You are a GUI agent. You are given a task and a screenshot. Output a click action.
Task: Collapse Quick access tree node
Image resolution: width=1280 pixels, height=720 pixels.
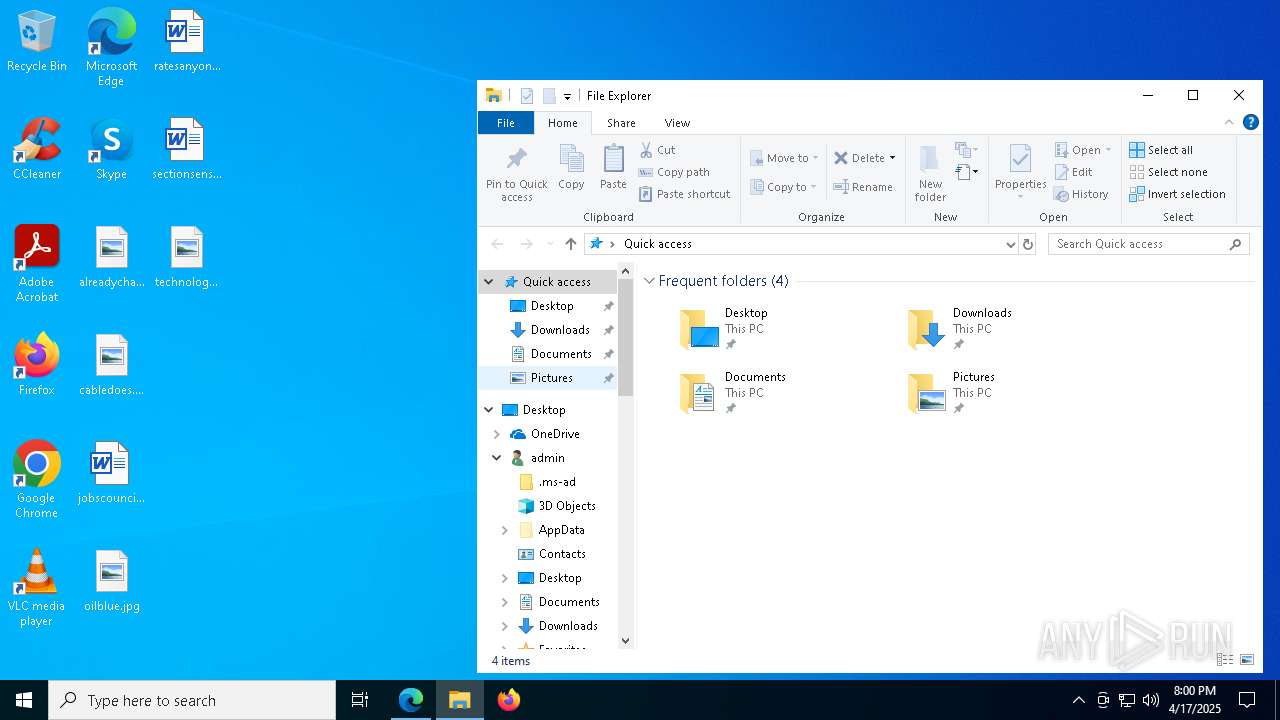pyautogui.click(x=489, y=282)
